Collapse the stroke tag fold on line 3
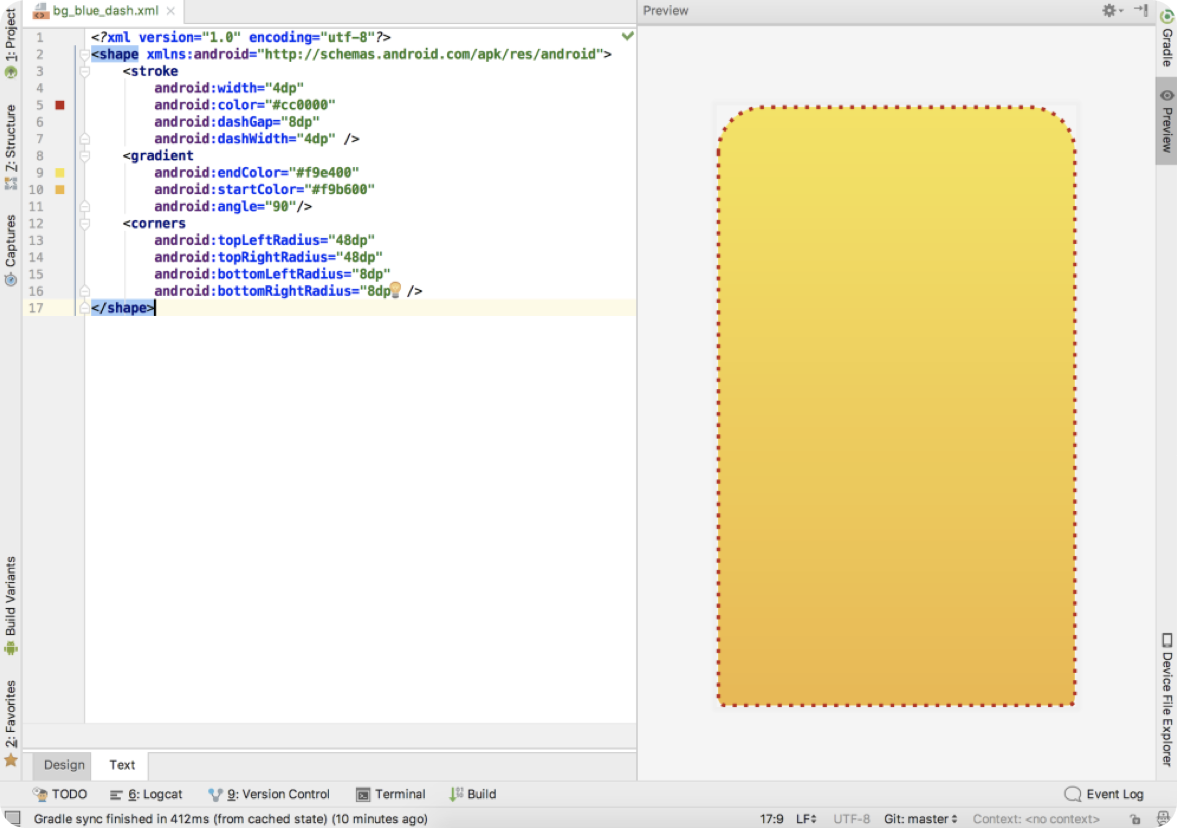Screen dimensions: 1177x828 (84, 72)
